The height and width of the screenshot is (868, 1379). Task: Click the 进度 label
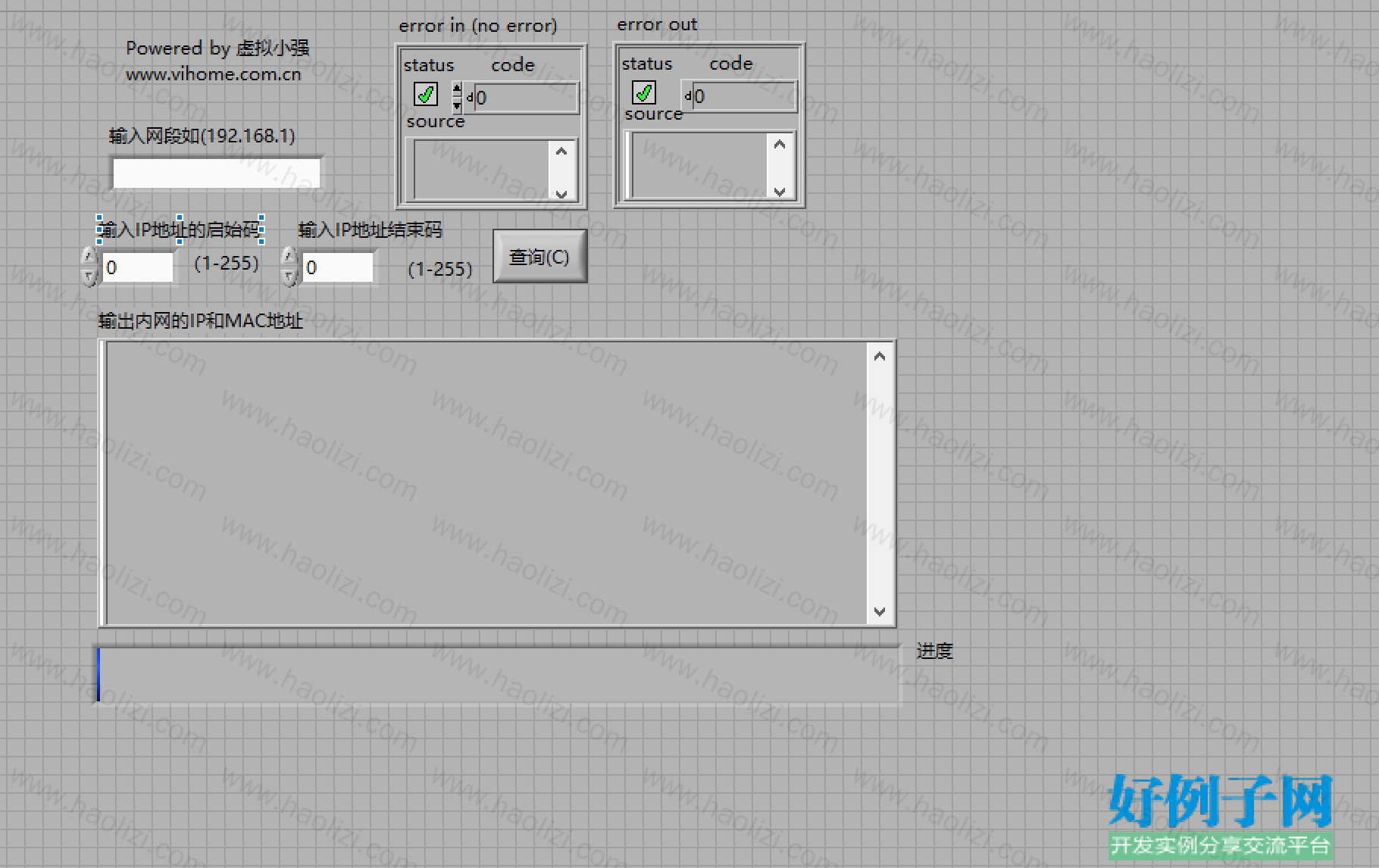(934, 651)
